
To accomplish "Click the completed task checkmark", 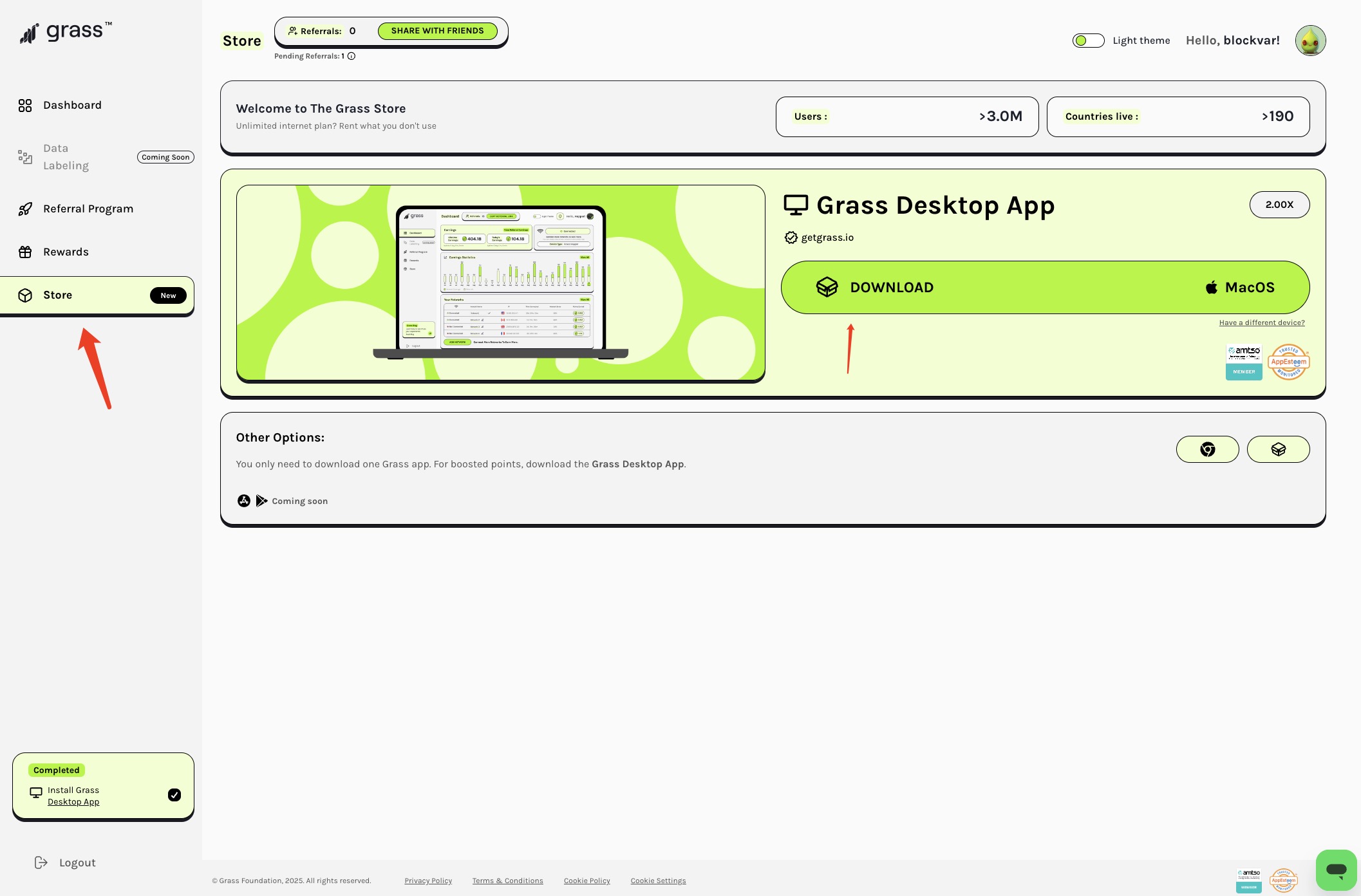I will (x=174, y=795).
